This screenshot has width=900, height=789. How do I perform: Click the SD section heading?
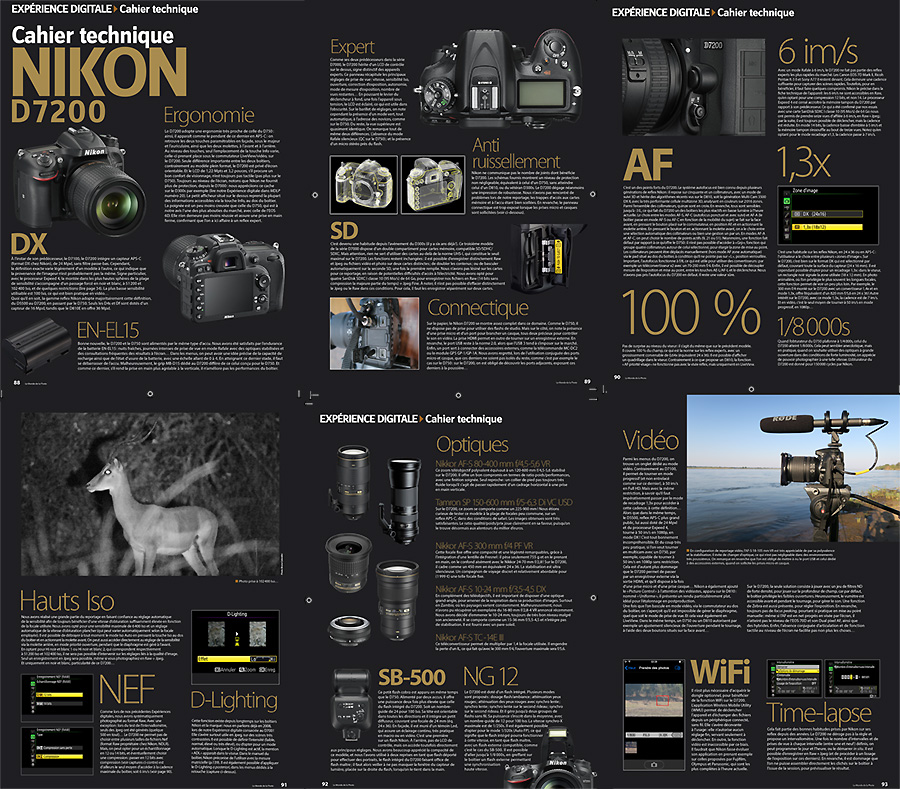click(x=344, y=231)
